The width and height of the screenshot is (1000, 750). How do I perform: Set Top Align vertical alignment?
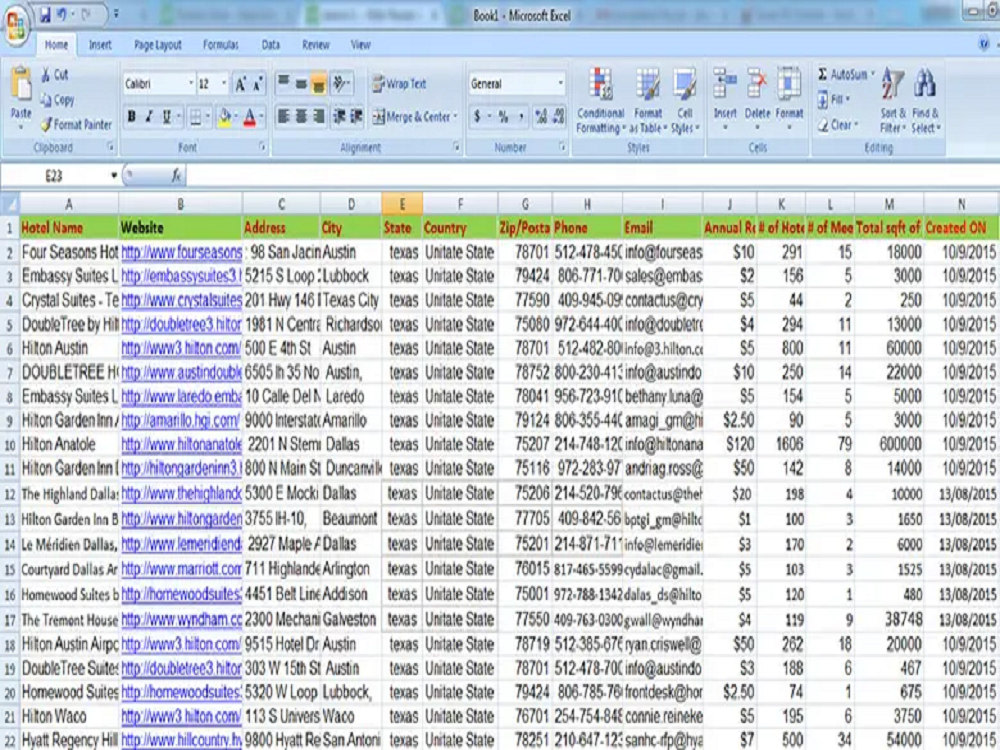[284, 83]
